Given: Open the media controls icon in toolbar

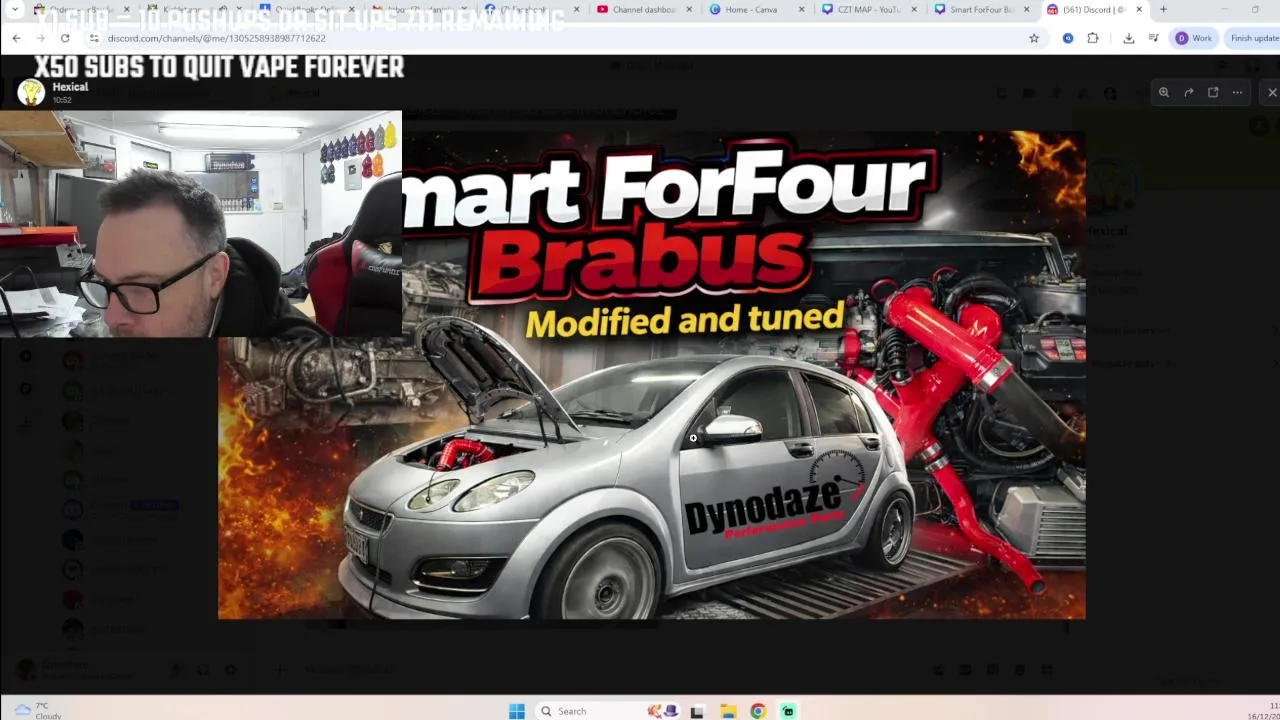Looking at the screenshot, I should tap(1153, 38).
